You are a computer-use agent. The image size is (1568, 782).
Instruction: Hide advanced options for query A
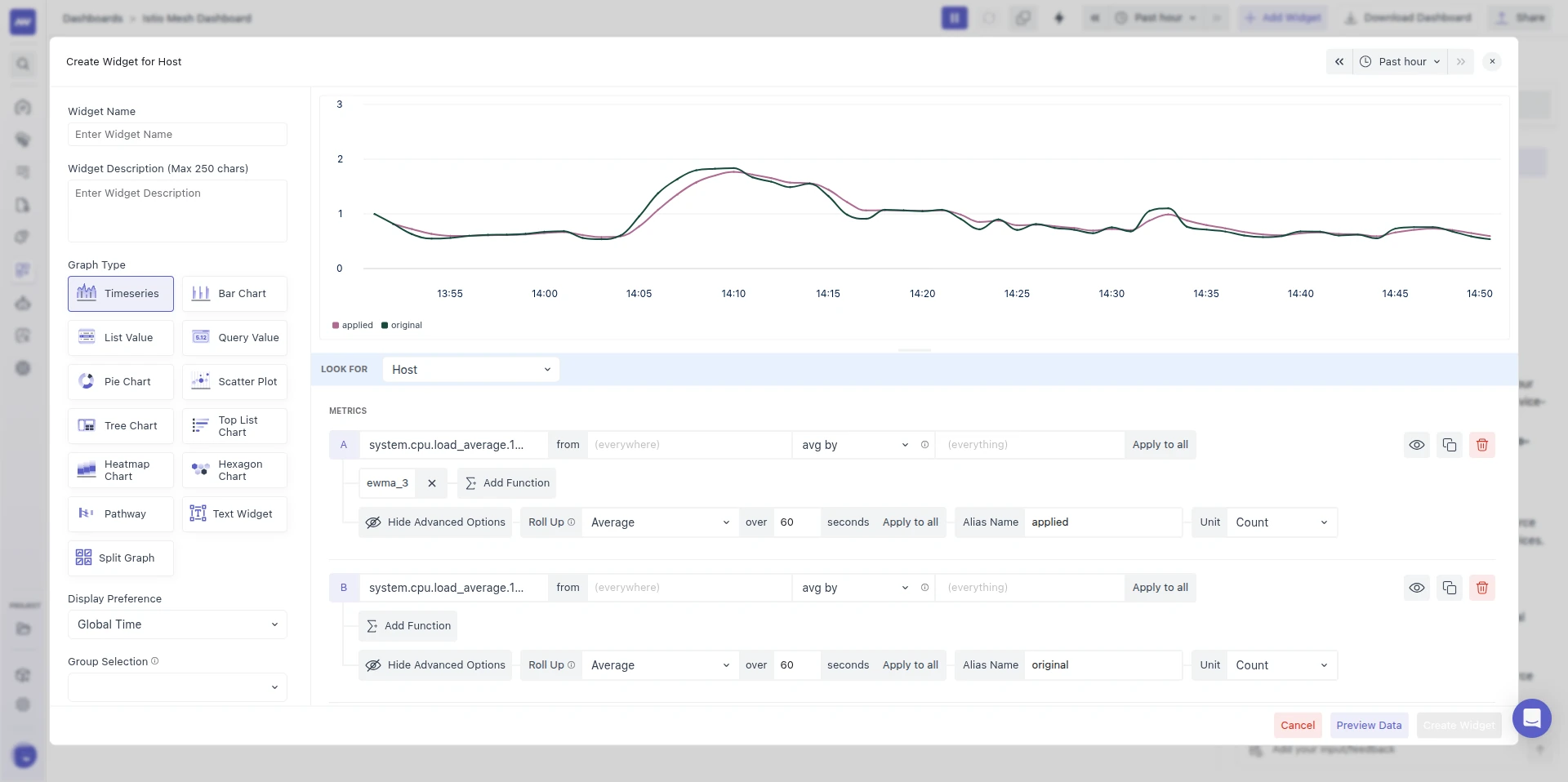coord(435,522)
